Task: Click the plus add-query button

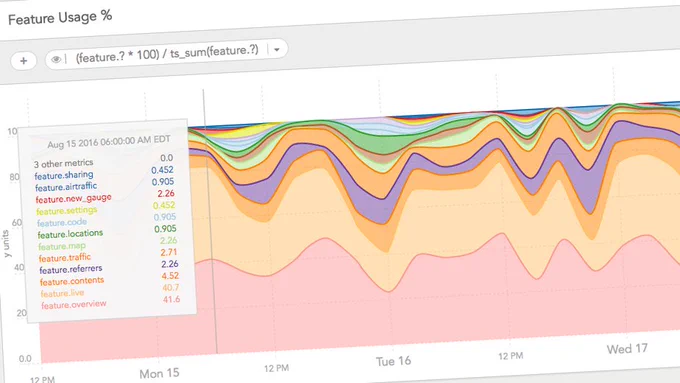Action: (23, 61)
